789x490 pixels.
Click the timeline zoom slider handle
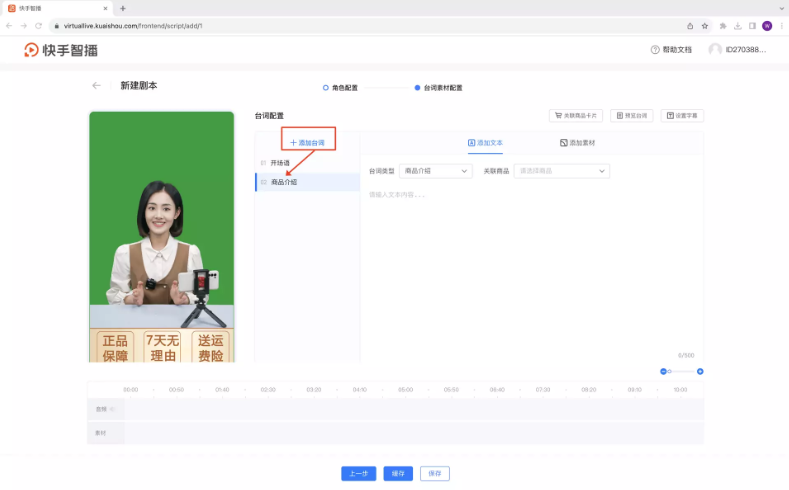pos(669,371)
